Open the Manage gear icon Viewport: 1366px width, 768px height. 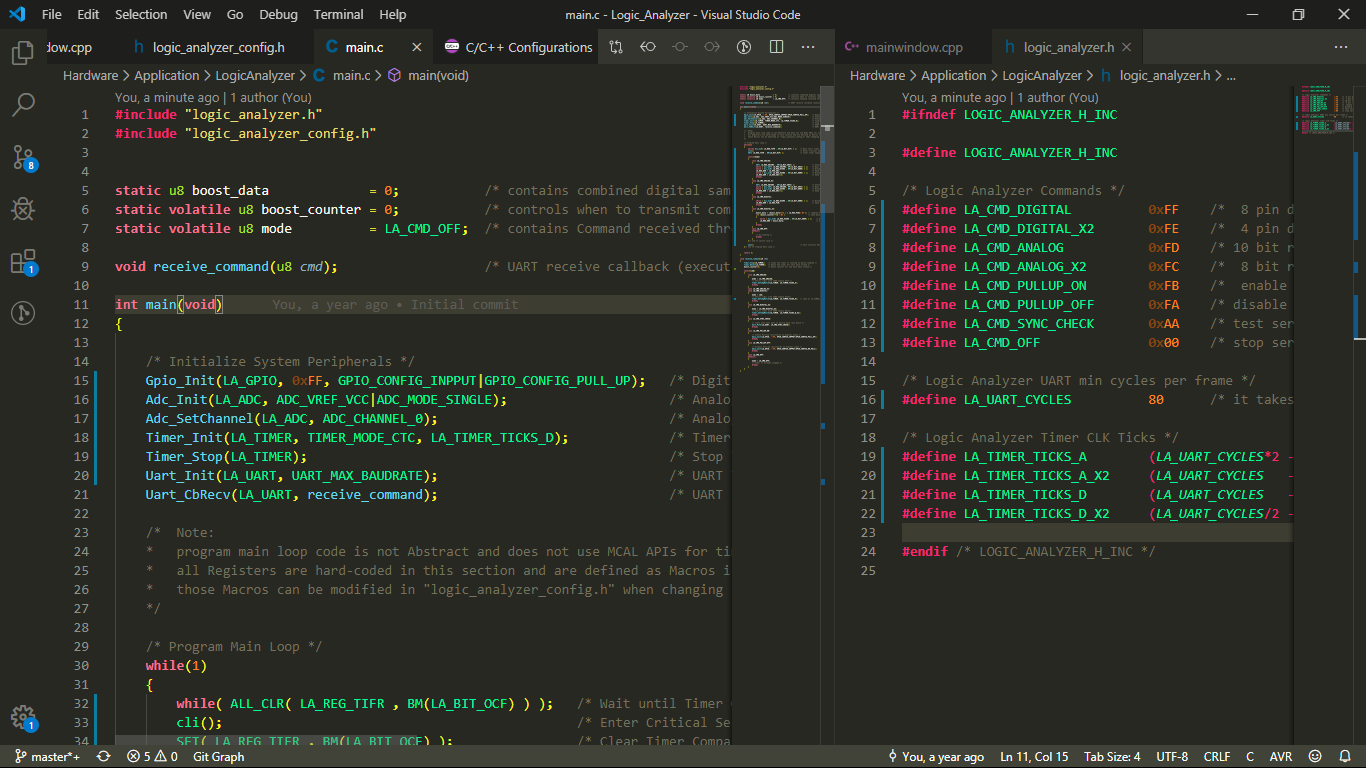pos(22,717)
